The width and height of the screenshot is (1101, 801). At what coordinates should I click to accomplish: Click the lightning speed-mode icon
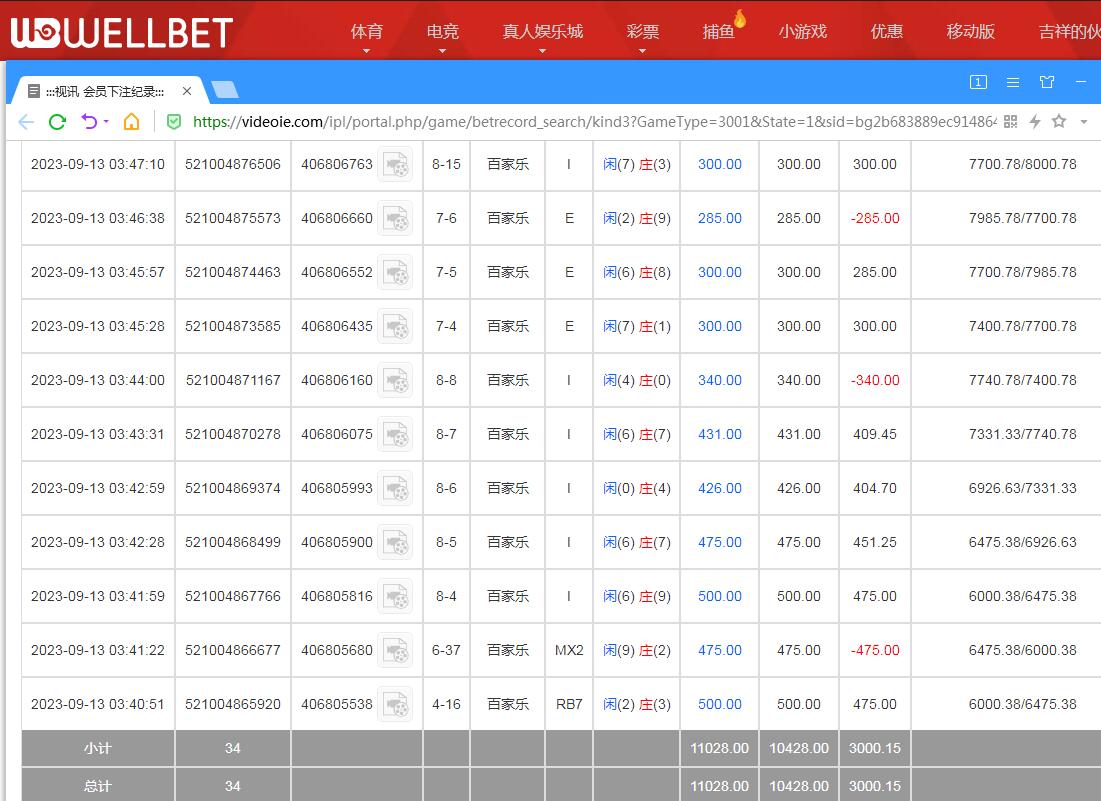(x=1035, y=121)
